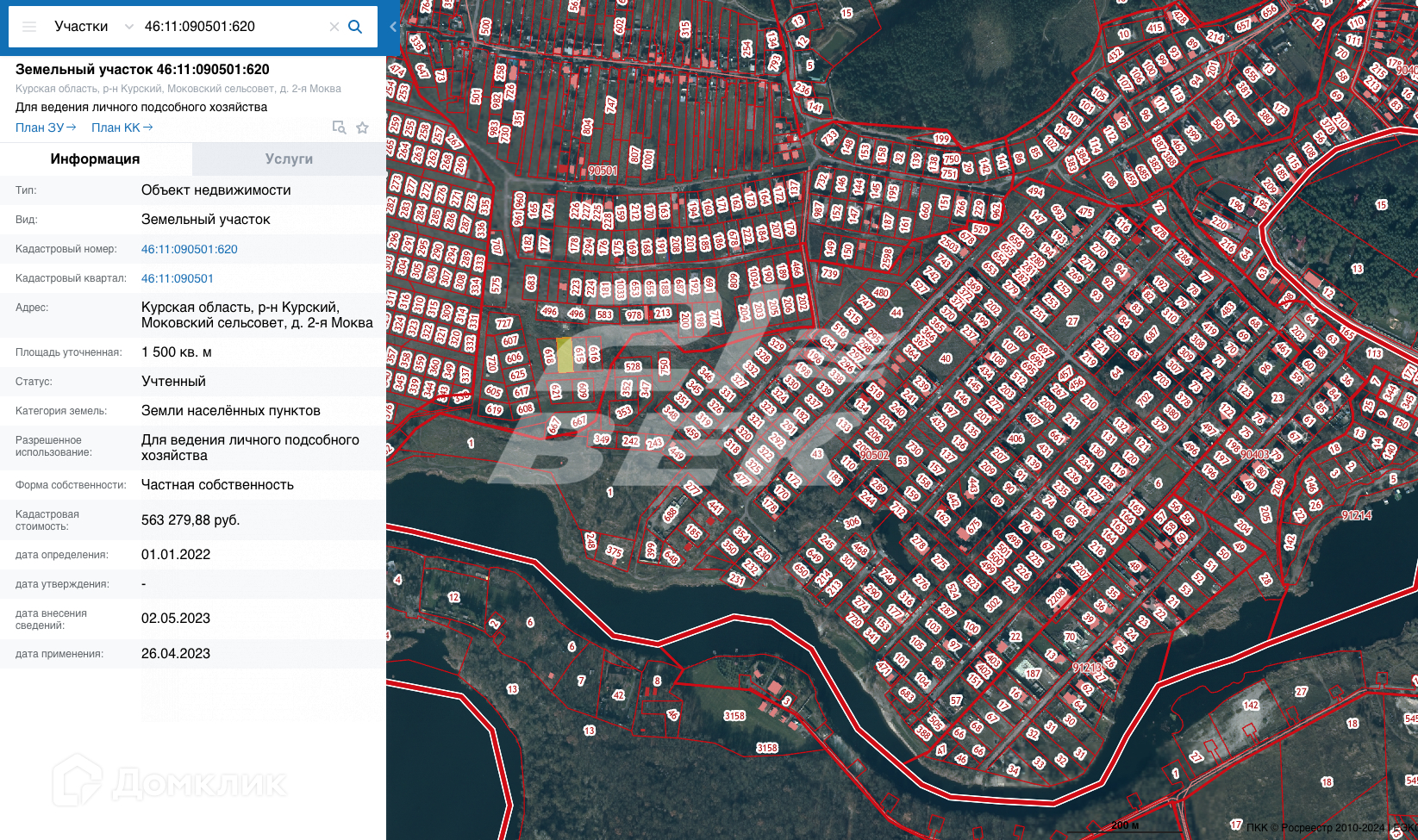Click the quarter label 90502 on the map
Viewport: 1418px width, 840px height.
point(873,455)
